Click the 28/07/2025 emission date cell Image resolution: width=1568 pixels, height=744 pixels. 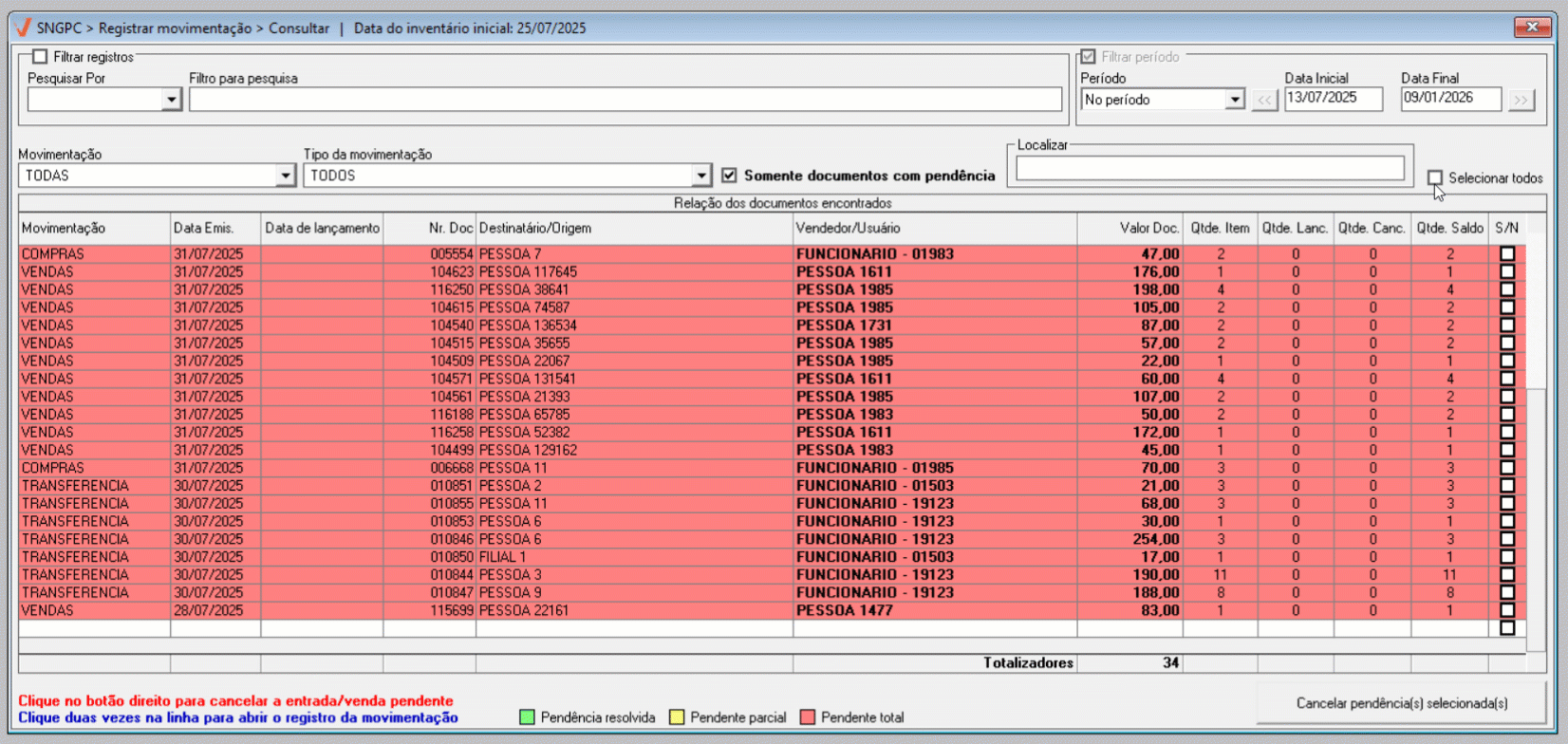point(215,610)
